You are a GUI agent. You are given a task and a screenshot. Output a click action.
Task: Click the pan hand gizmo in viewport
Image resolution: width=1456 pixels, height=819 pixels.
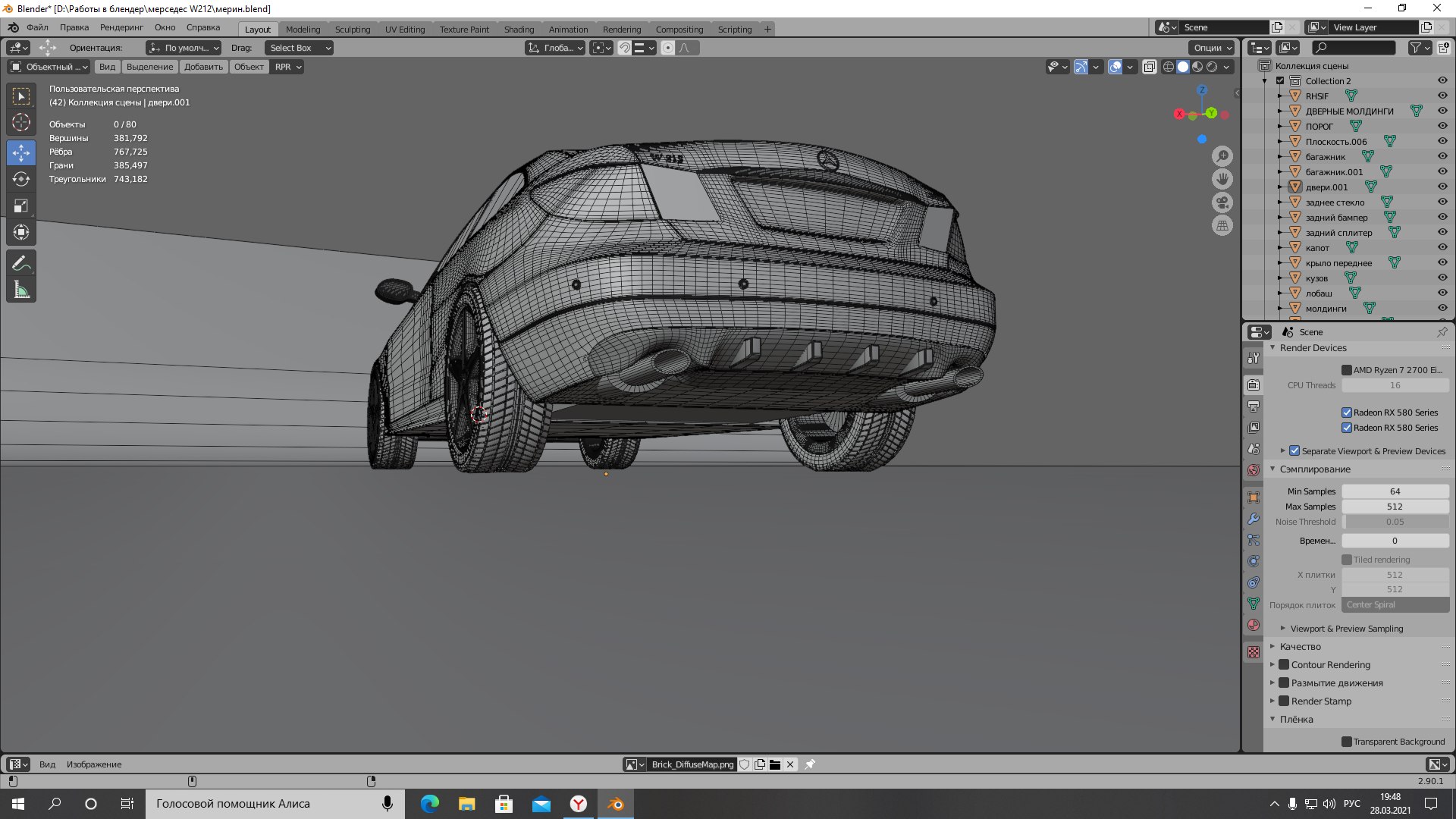1222,179
